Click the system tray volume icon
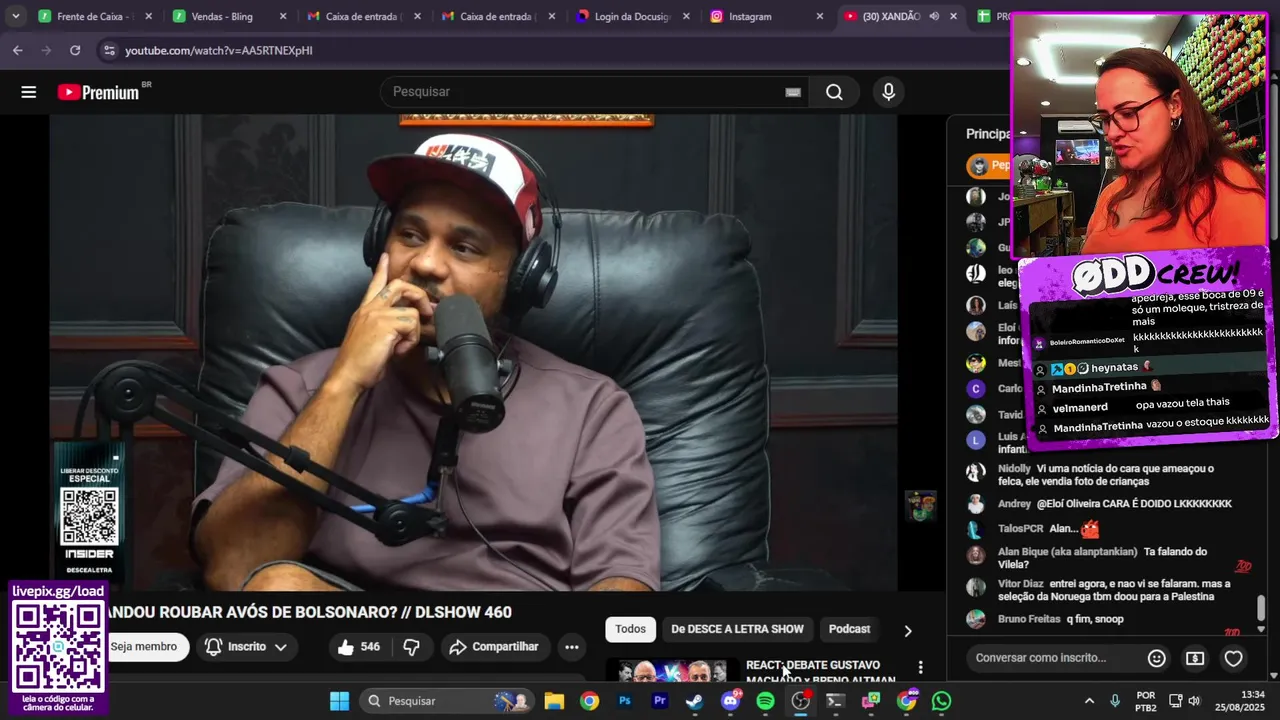 click(x=1194, y=701)
